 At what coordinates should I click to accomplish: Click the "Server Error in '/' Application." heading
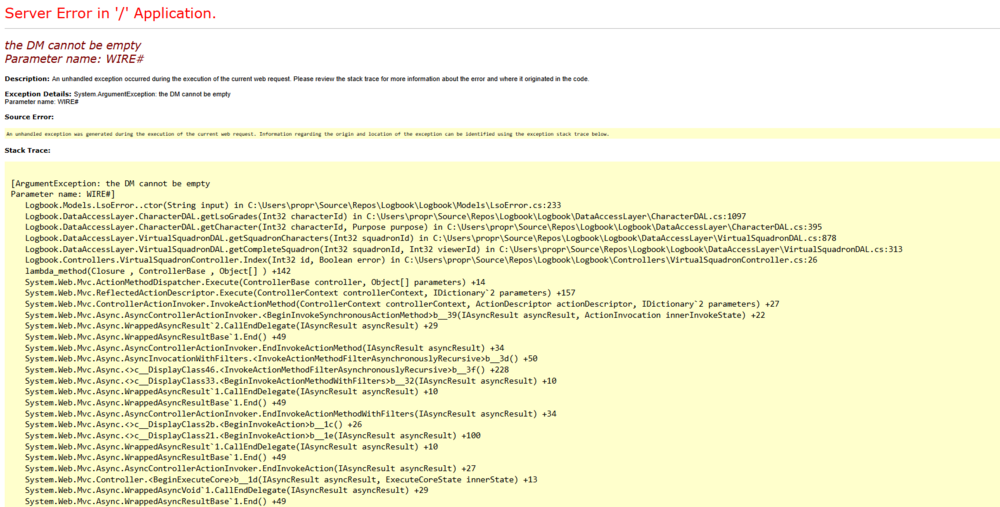point(110,13)
